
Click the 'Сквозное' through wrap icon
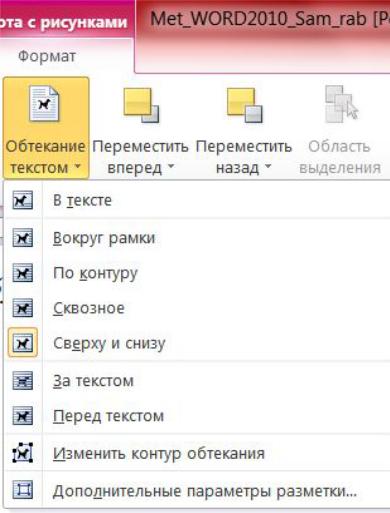(23, 308)
